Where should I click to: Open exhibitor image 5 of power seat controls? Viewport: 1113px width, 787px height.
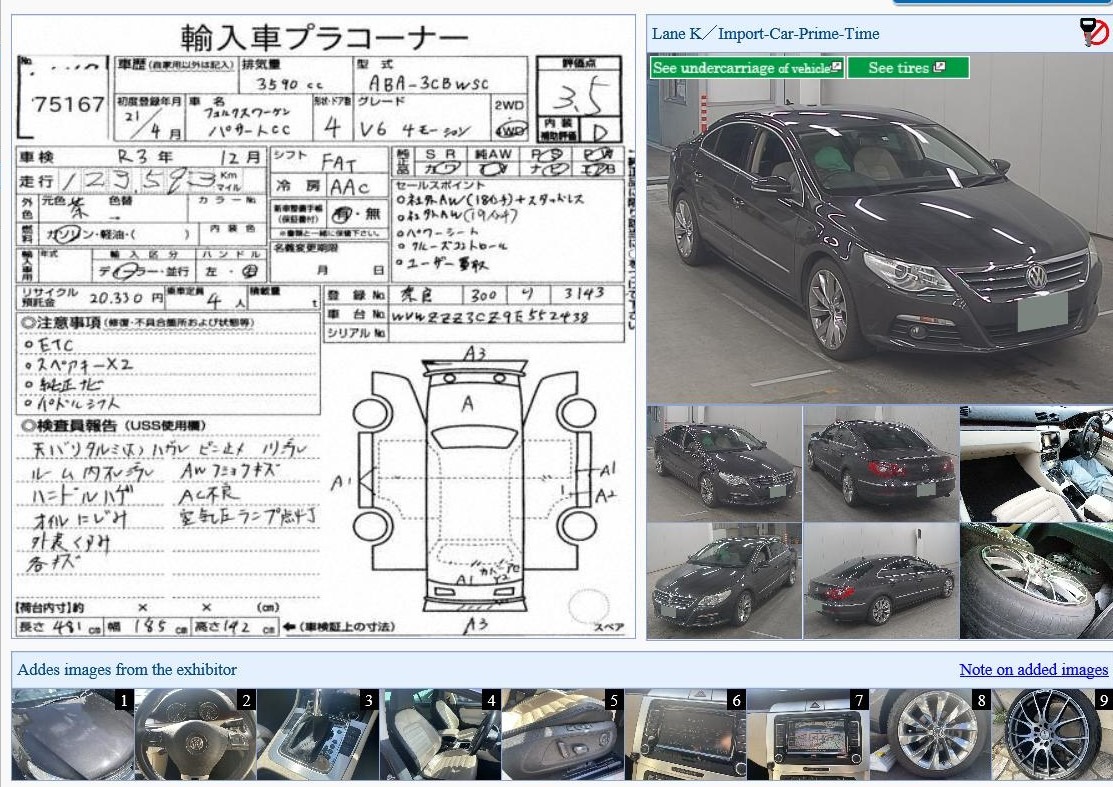pos(562,735)
